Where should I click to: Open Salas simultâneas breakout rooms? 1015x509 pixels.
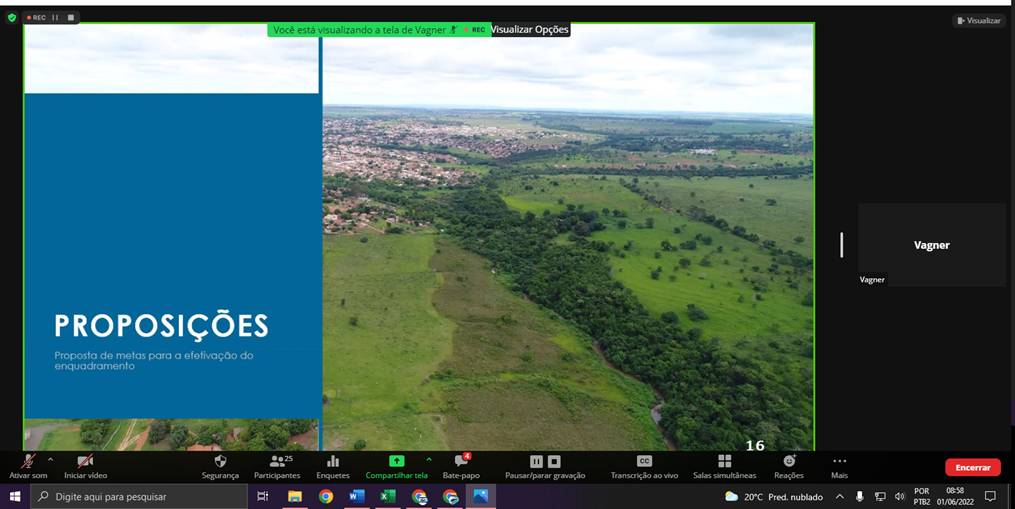click(x=724, y=466)
